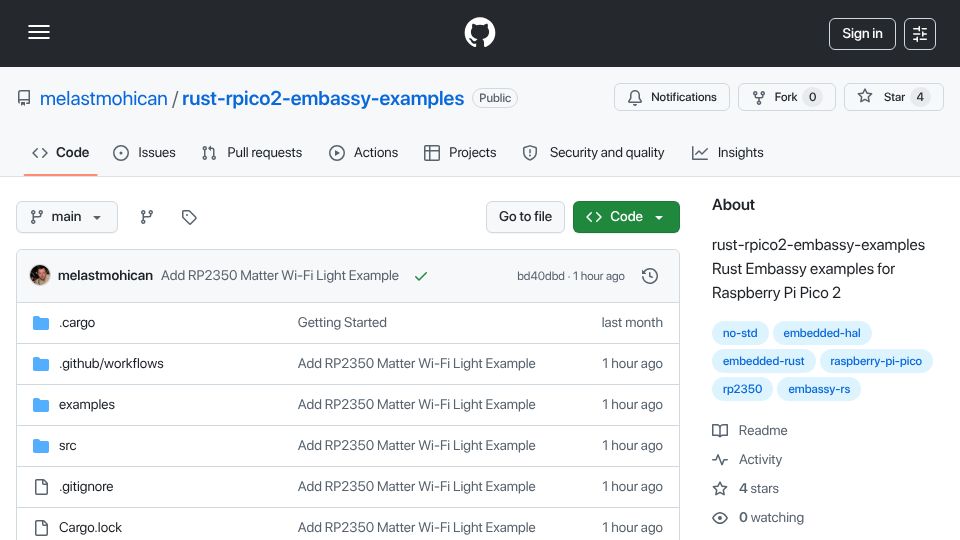
Task: Open commit message in .gitignore row
Action: [416, 487]
